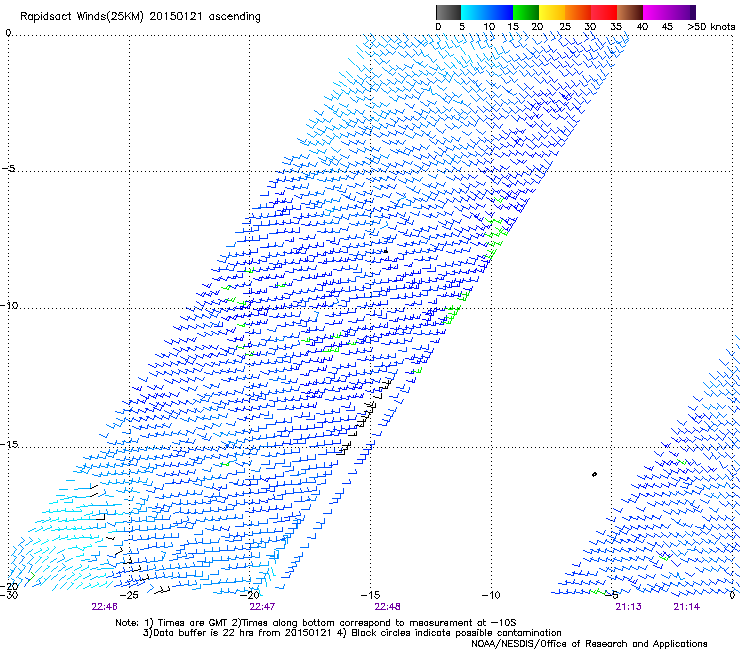The width and height of the screenshot is (740, 650).
Task: Click the "-15" latitude label on left axis
Action: (9, 444)
